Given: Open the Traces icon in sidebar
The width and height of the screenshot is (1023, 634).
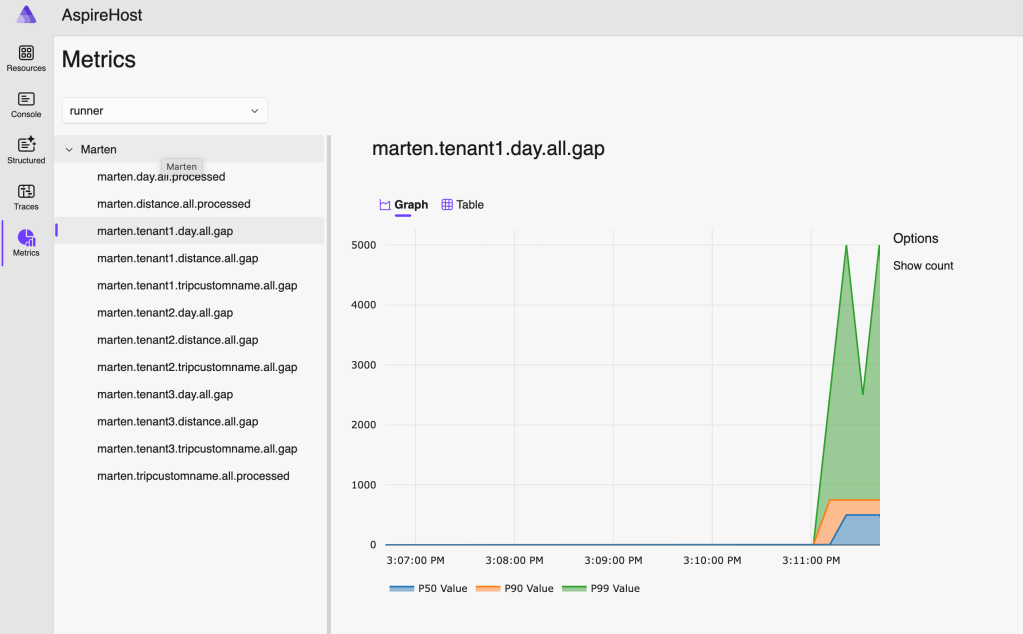Looking at the screenshot, I should [26, 191].
